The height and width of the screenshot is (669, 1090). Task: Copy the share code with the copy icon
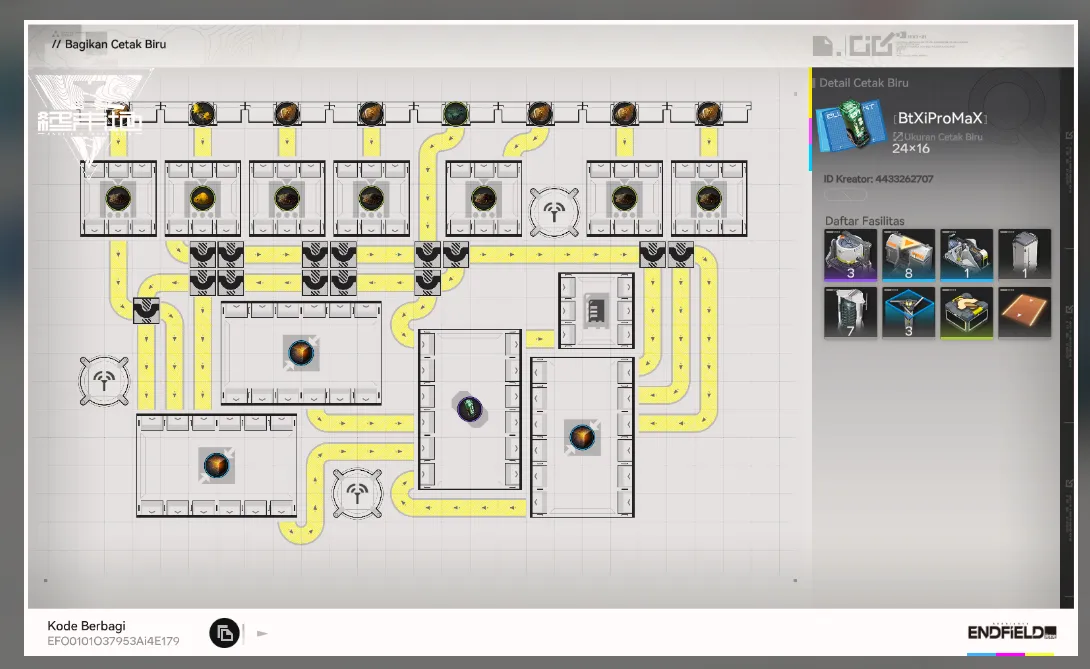(224, 633)
